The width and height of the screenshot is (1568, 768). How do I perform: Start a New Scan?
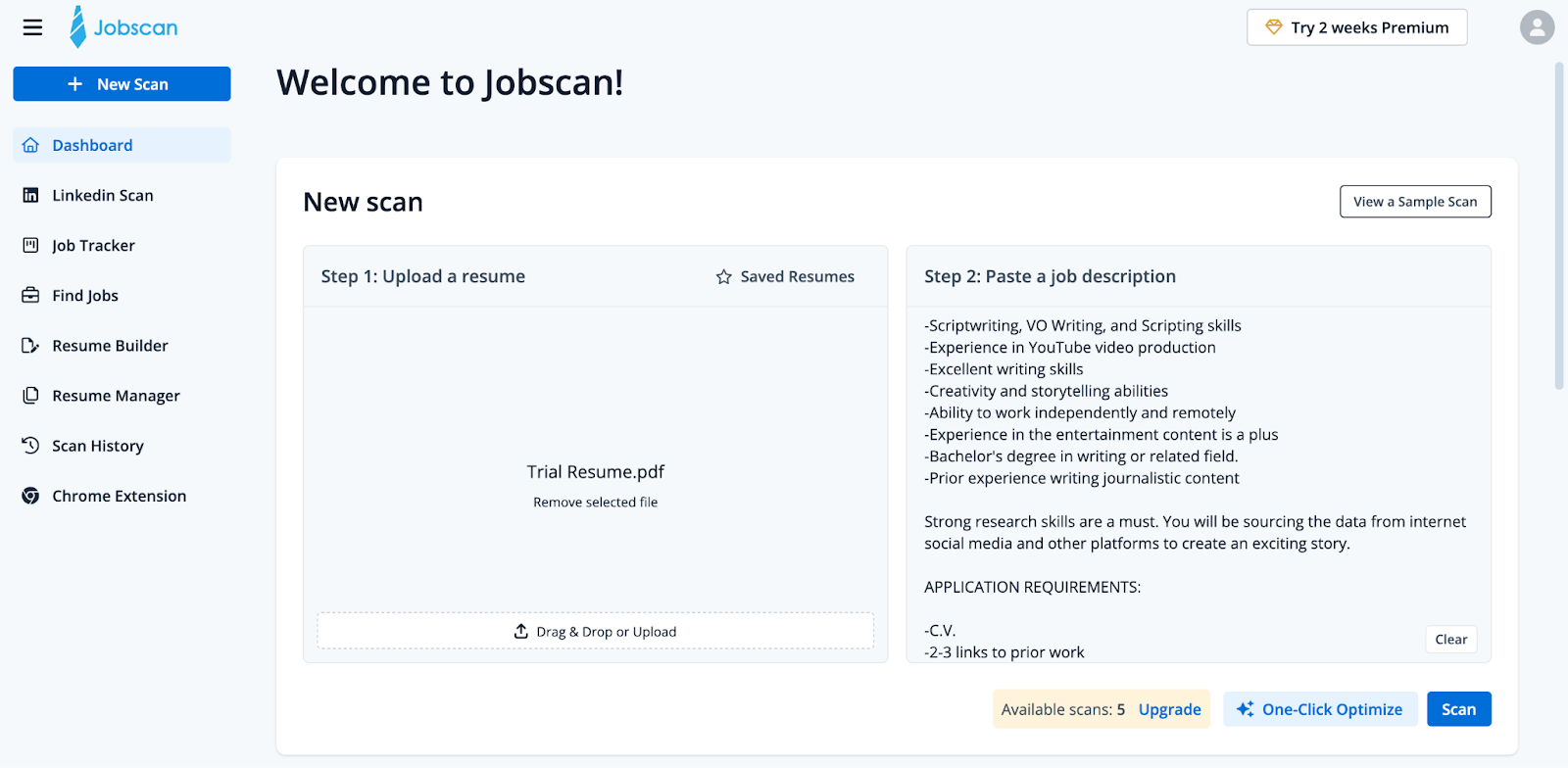click(x=122, y=84)
